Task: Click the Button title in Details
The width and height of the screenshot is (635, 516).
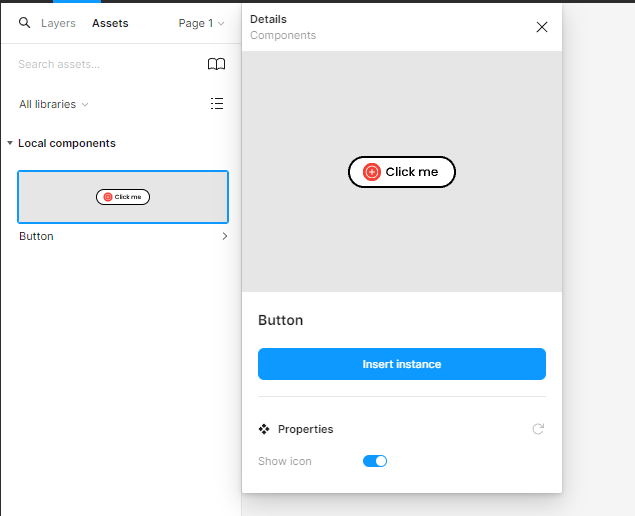Action: pyautogui.click(x=281, y=320)
